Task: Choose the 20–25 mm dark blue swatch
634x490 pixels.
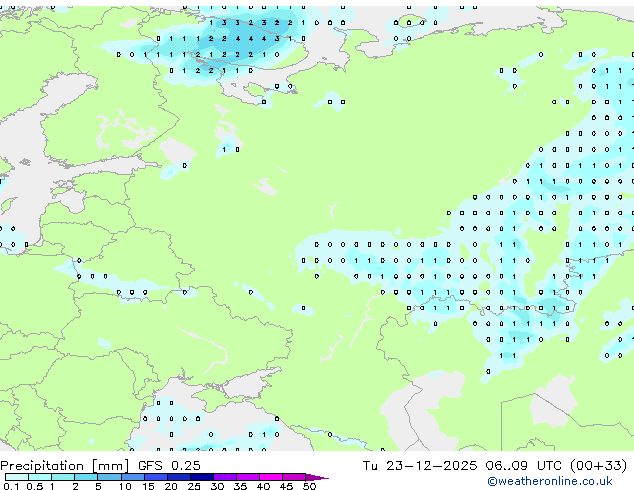Action: [x=179, y=477]
